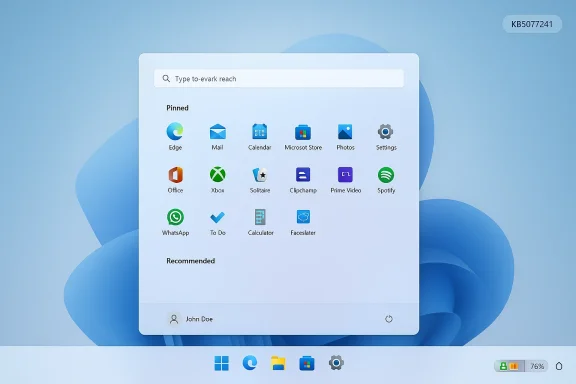Open the notification bell in tray
This screenshot has width=576, height=384.
click(559, 366)
